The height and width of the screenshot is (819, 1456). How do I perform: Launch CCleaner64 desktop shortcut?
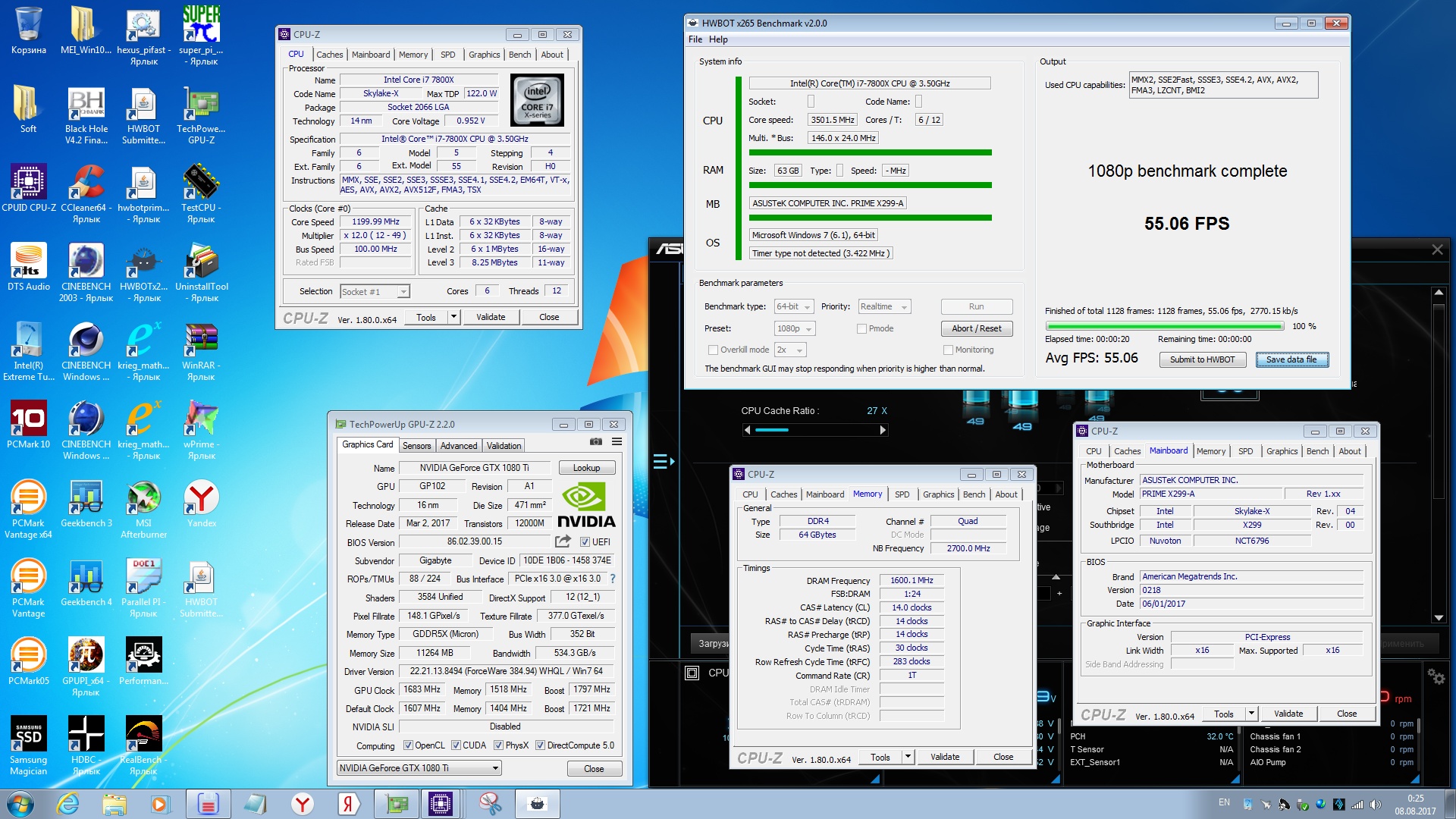tap(86, 193)
